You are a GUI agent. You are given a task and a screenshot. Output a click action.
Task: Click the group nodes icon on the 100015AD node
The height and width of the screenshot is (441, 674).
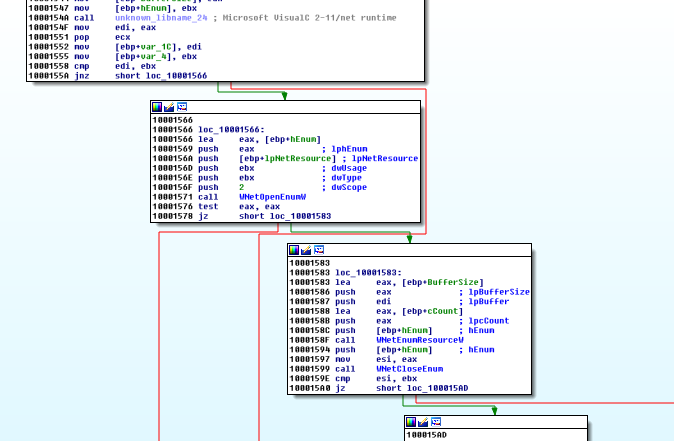point(436,422)
